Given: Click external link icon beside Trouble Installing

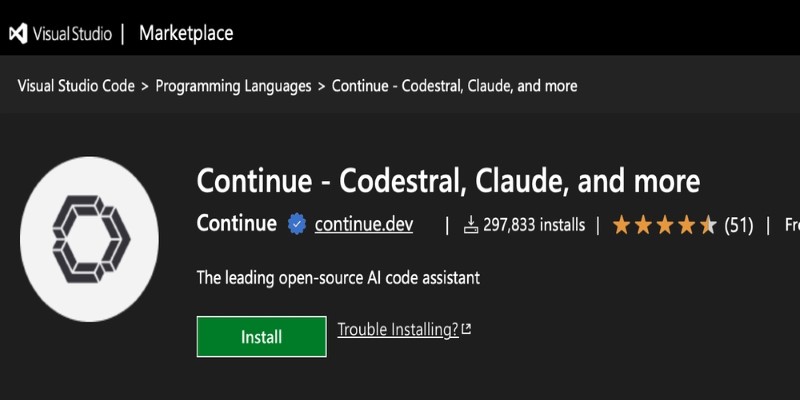Looking at the screenshot, I should pyautogui.click(x=466, y=329).
